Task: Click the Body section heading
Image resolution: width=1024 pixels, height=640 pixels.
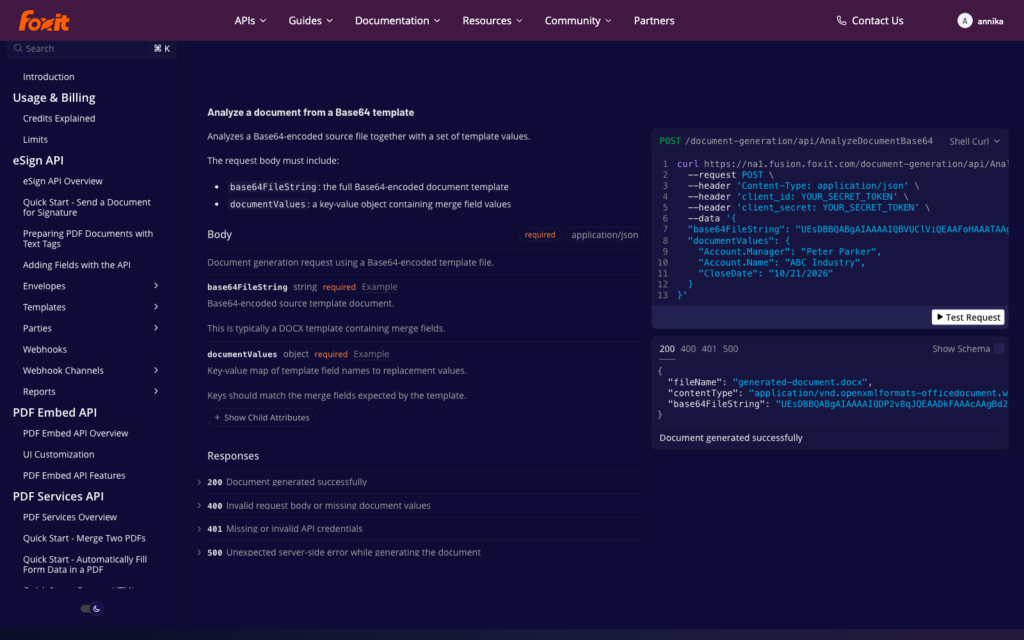Action: [x=219, y=234]
